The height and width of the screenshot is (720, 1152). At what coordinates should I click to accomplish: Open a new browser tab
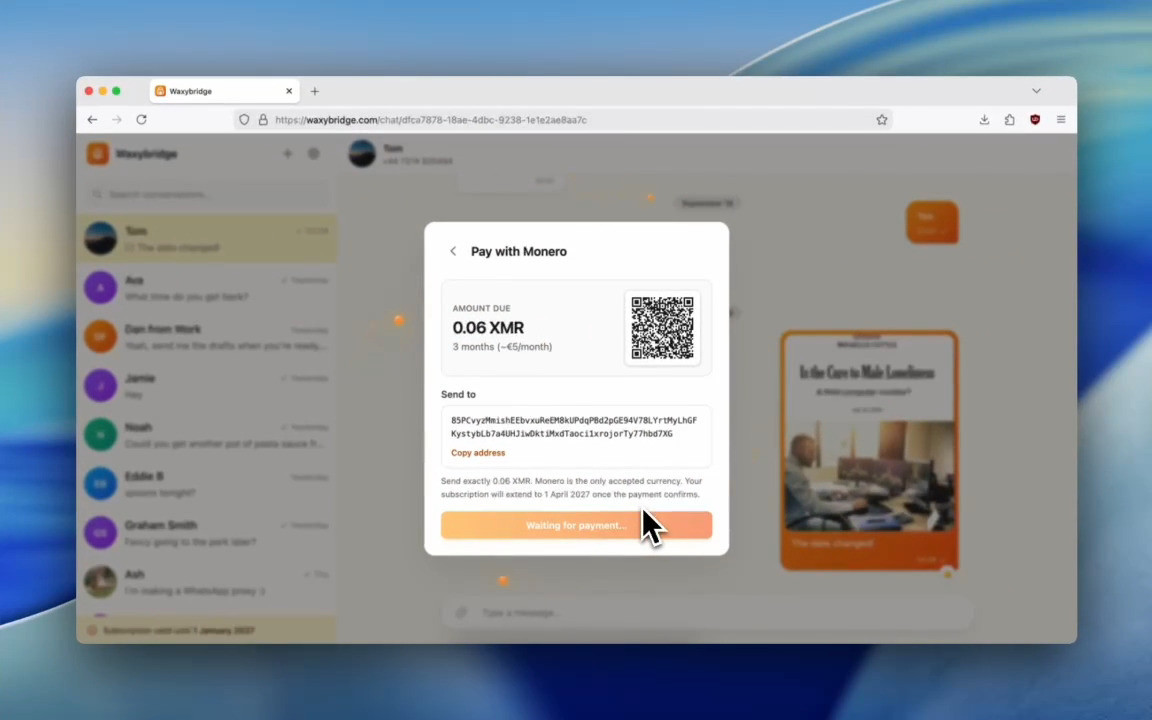point(314,91)
